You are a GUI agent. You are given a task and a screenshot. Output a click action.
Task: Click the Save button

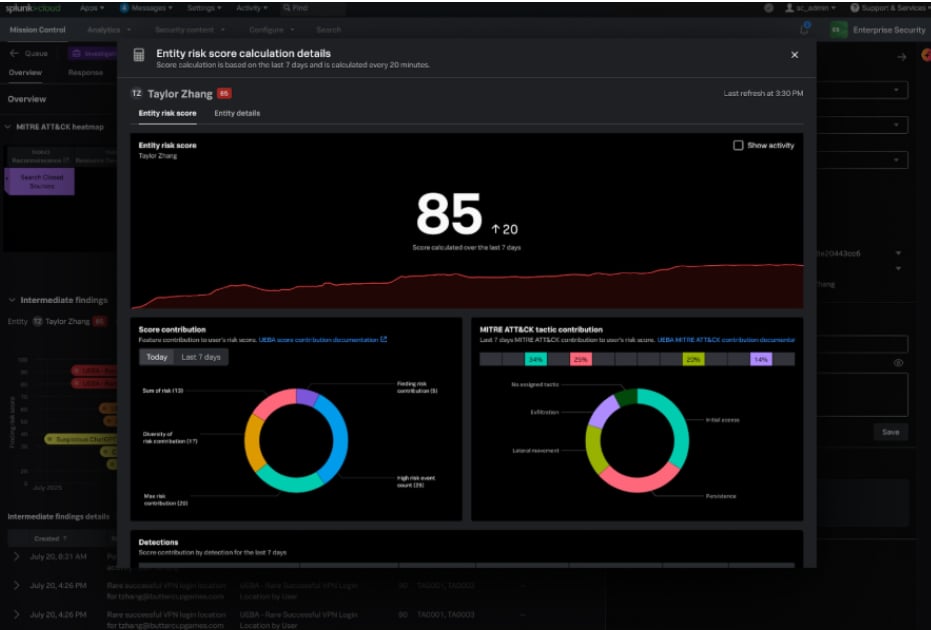point(889,431)
